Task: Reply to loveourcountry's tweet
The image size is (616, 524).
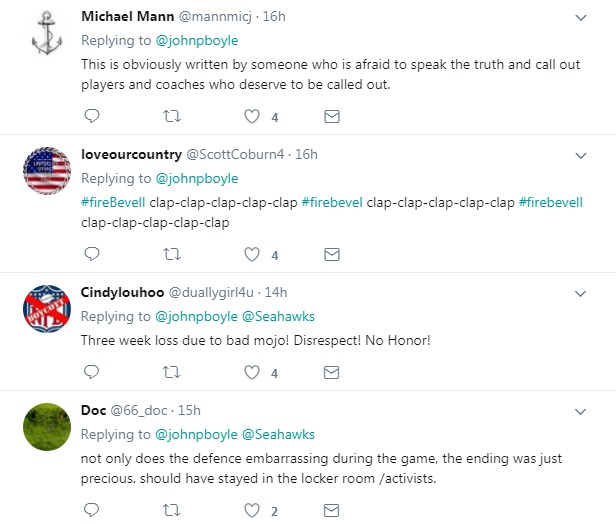Action: [x=92, y=254]
